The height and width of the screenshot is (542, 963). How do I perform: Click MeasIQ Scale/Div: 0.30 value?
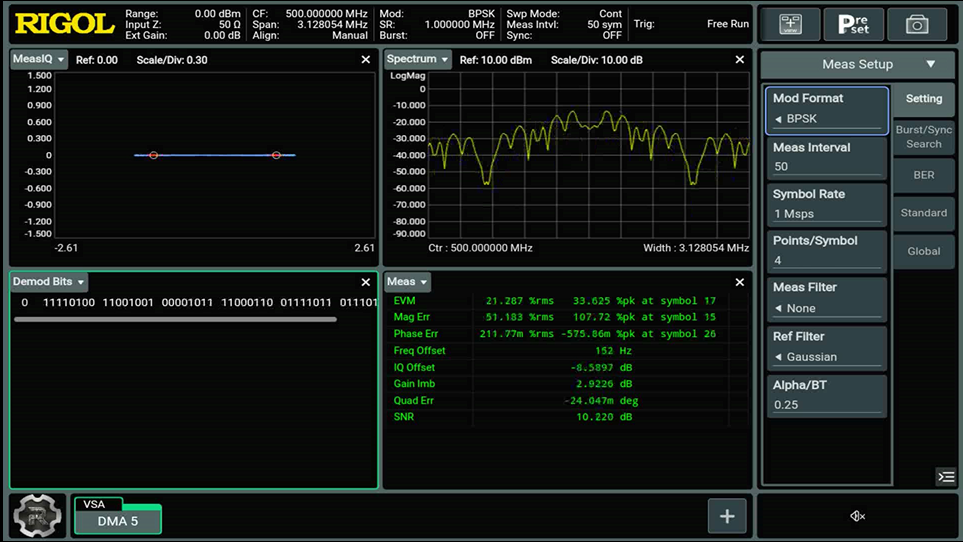172,60
